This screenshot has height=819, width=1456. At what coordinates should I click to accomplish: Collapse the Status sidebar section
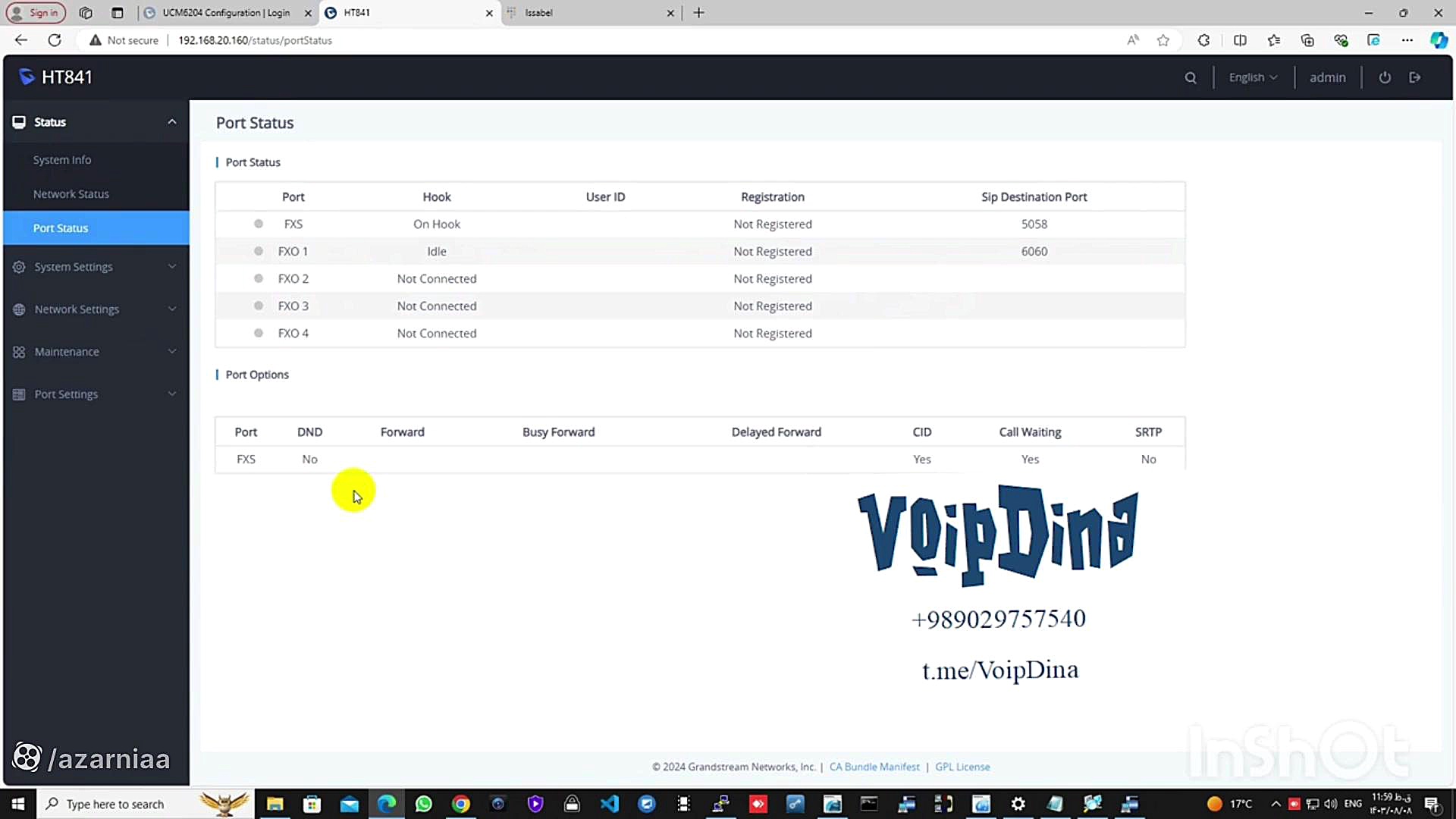click(172, 122)
